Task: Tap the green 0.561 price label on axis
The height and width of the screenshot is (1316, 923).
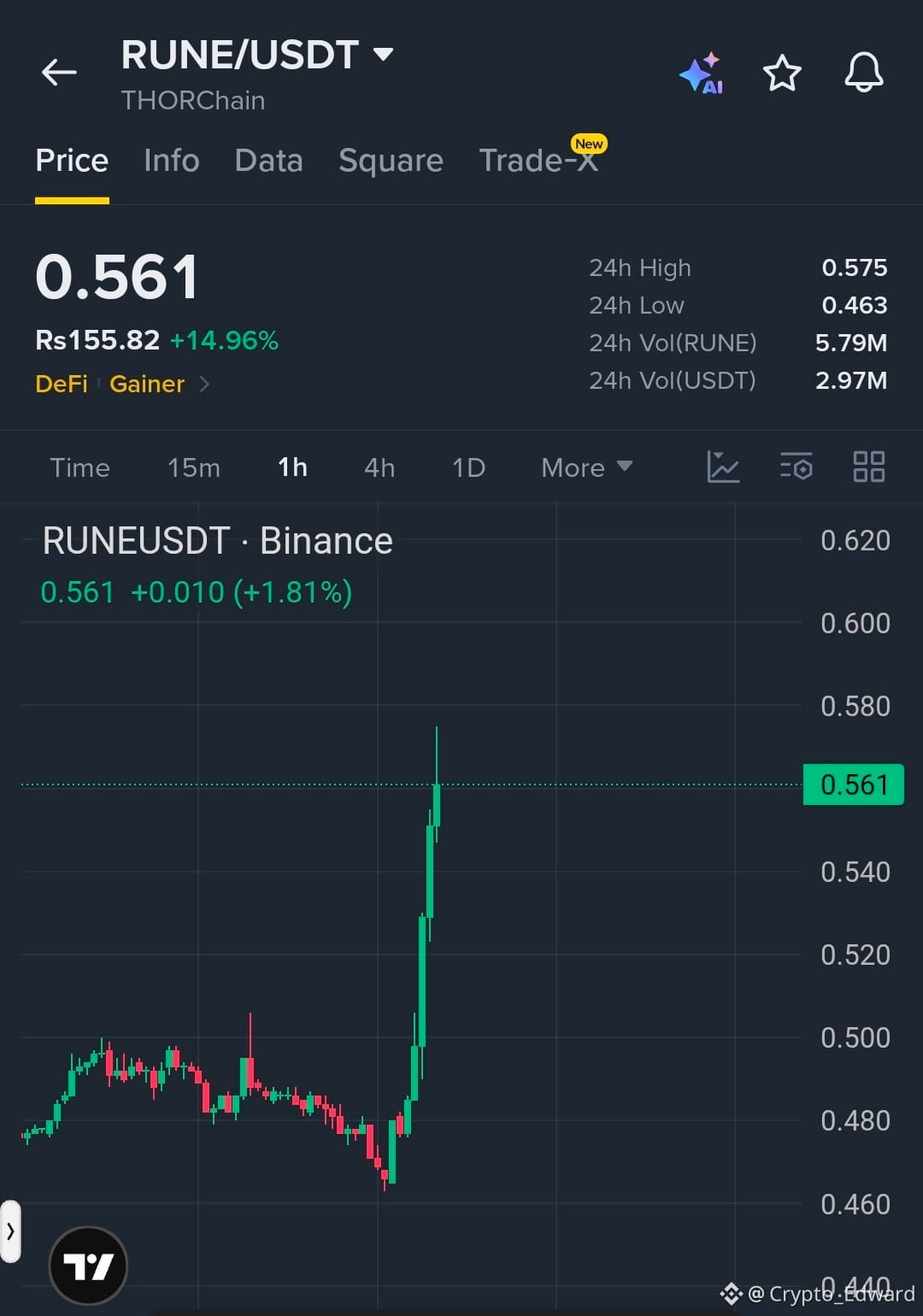Action: (854, 784)
